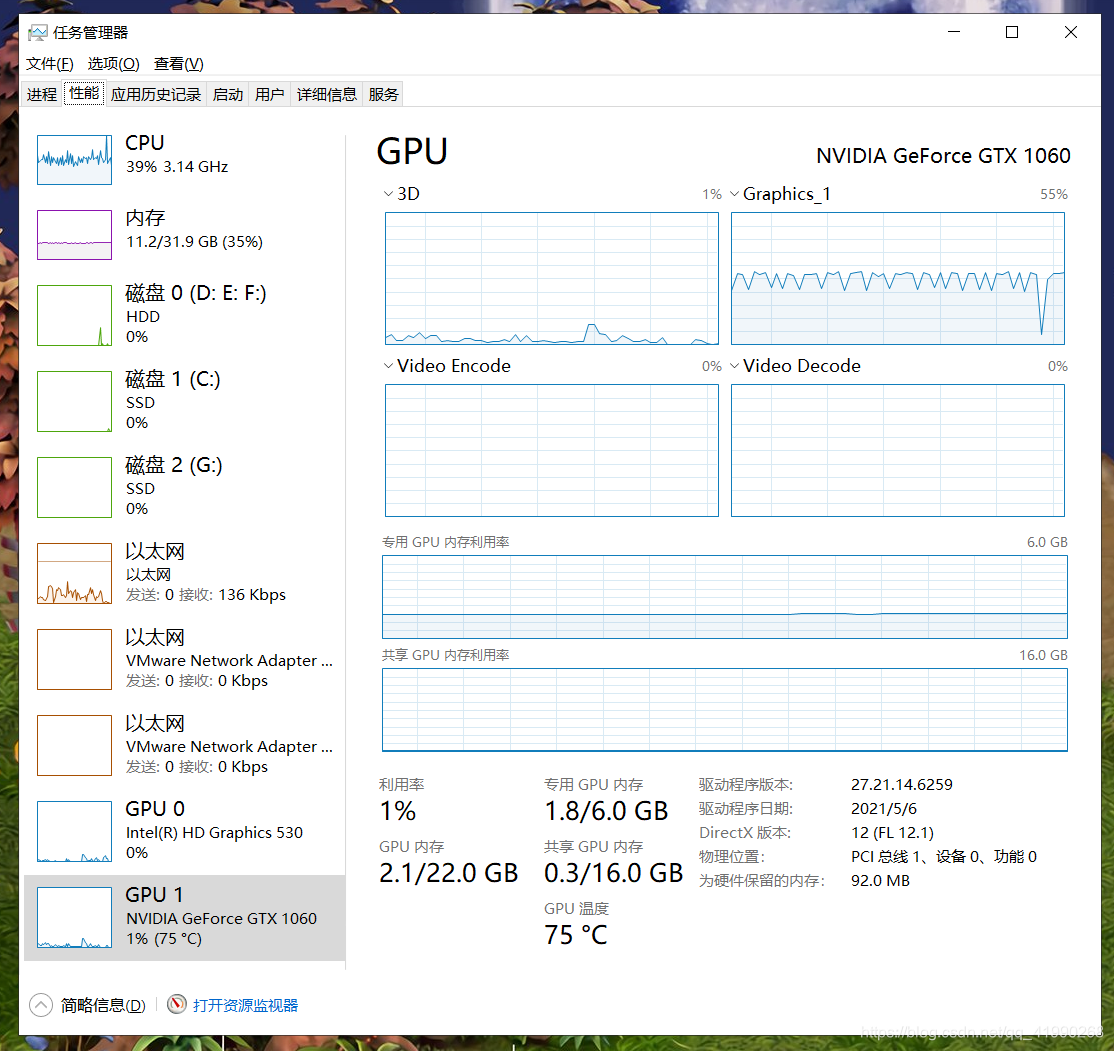Open the 选项(O) menu
The width and height of the screenshot is (1114, 1051).
coord(114,64)
